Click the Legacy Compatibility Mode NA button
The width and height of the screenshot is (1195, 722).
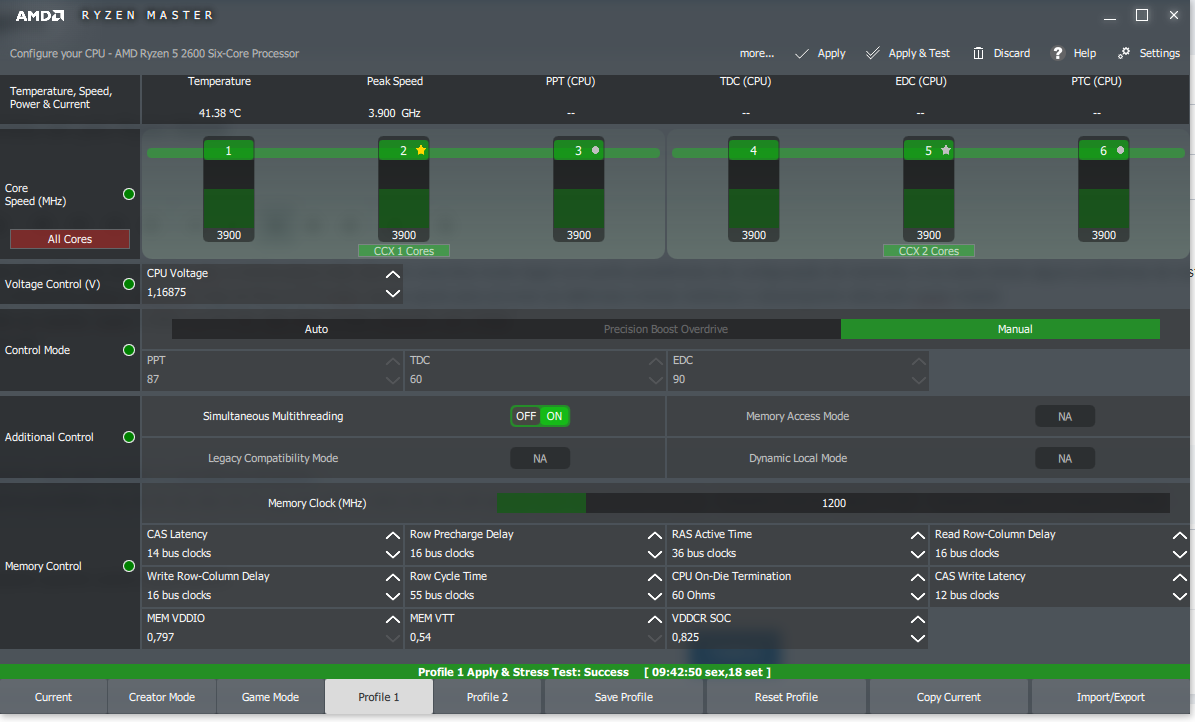[x=540, y=458]
